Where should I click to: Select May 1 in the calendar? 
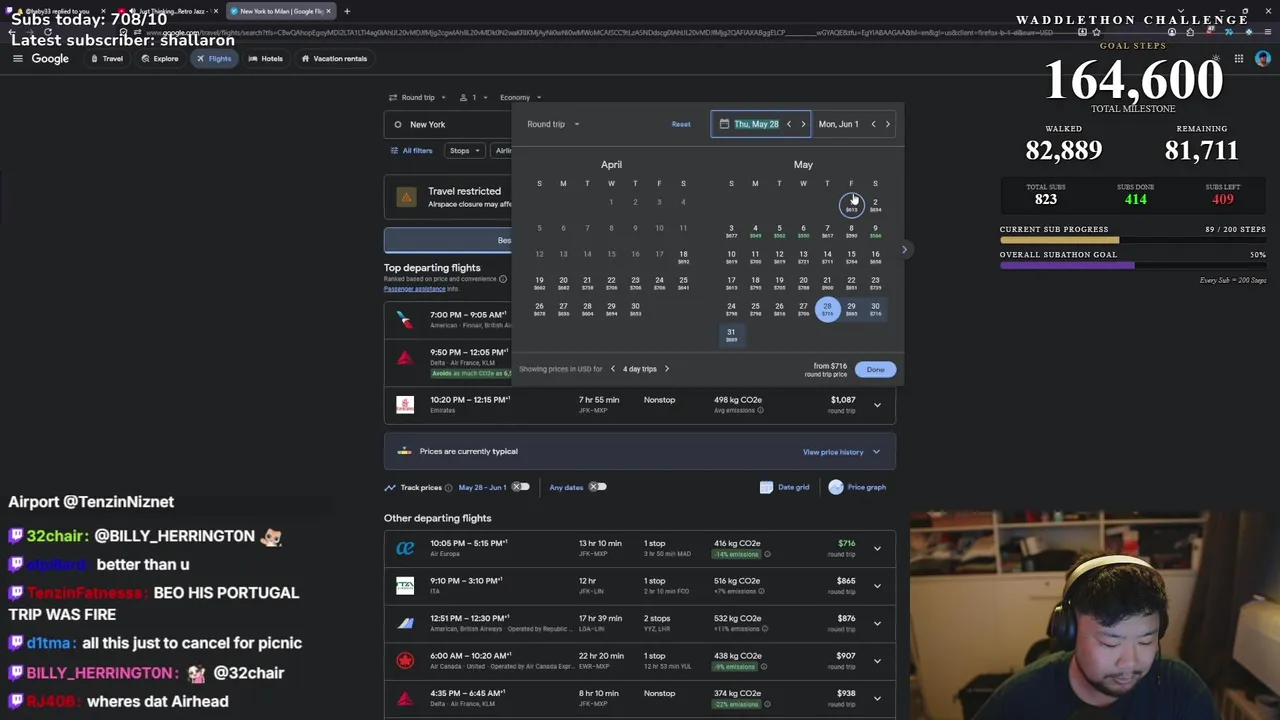click(x=851, y=205)
